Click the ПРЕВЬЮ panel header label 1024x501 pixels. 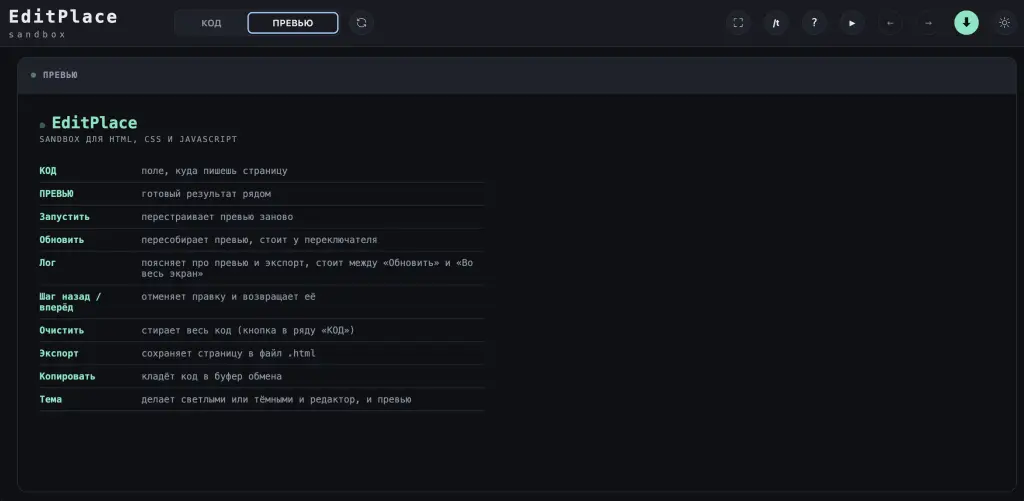pos(60,75)
